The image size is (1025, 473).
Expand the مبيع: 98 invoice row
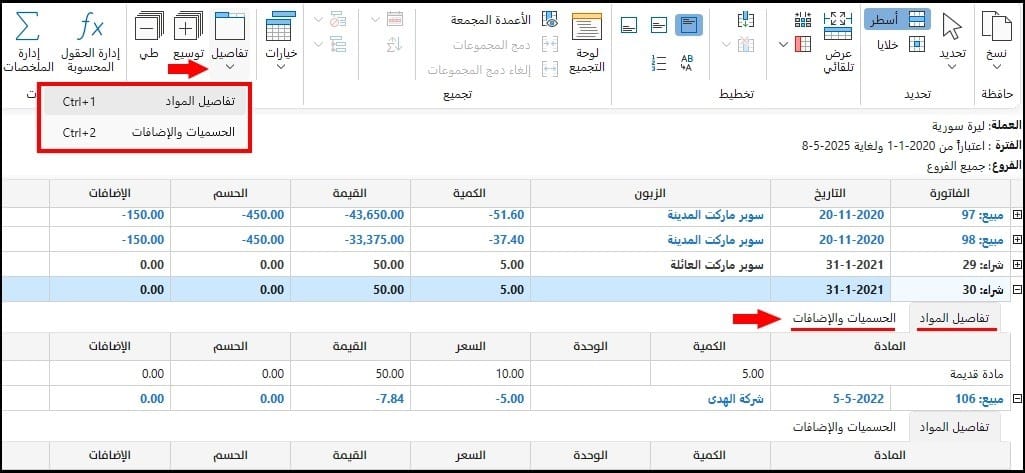click(x=1017, y=240)
